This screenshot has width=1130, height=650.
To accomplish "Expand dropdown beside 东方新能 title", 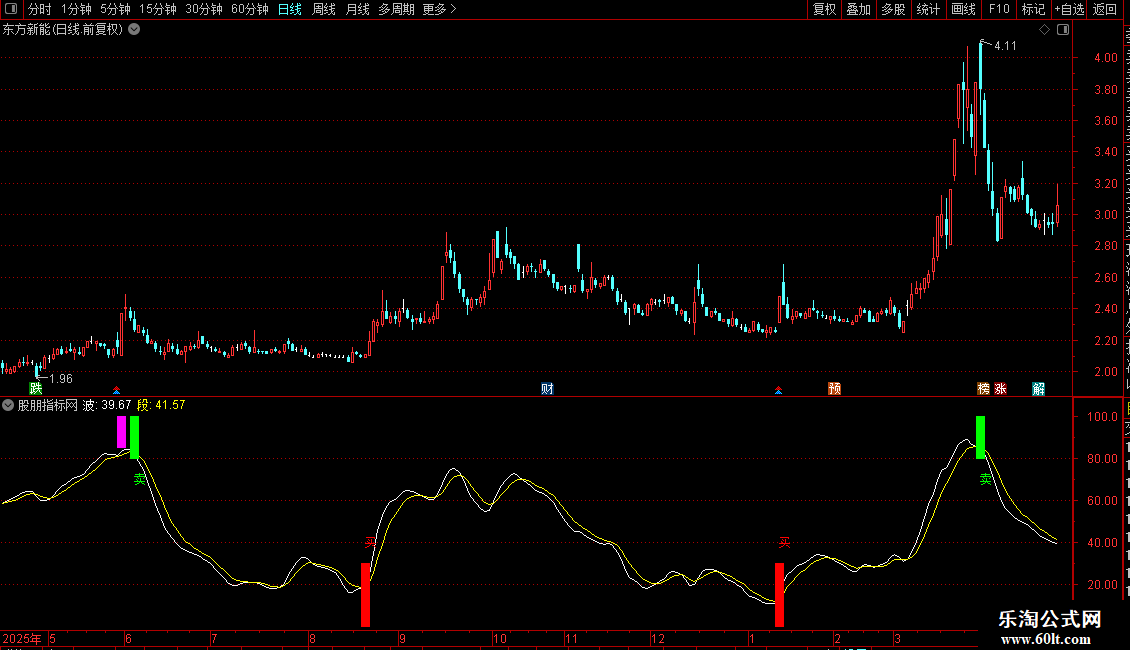I will pyautogui.click(x=134, y=30).
